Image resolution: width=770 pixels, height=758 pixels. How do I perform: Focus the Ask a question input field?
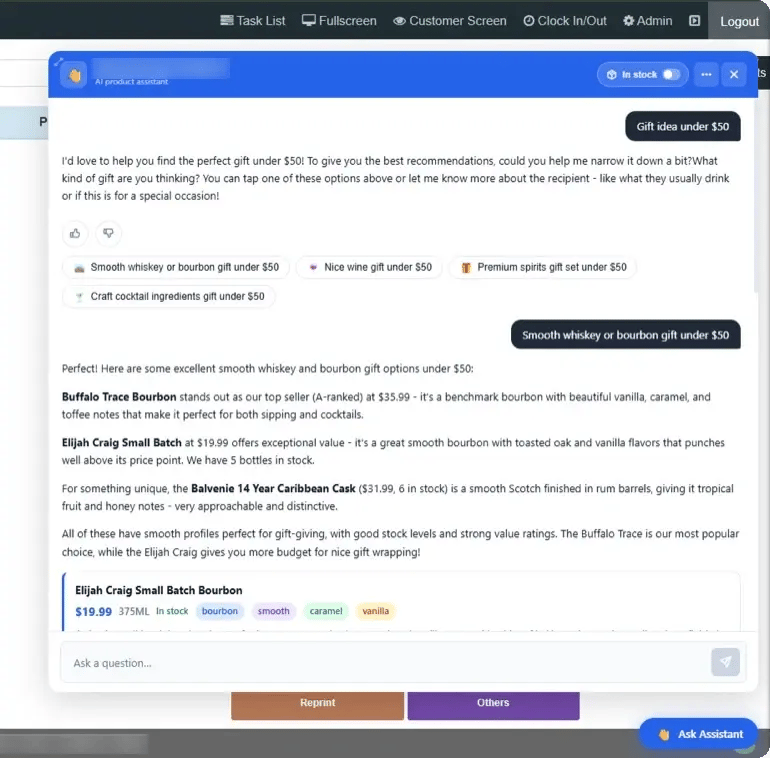(385, 663)
